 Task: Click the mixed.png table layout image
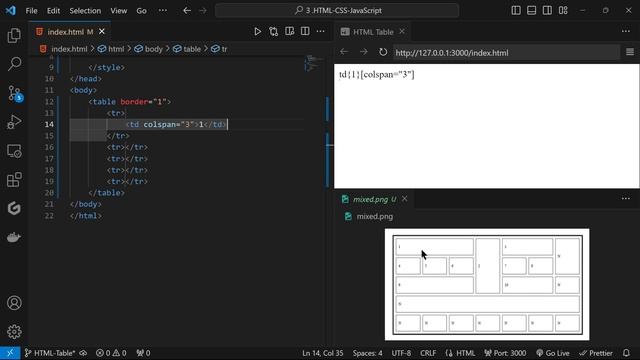pyautogui.click(x=487, y=284)
